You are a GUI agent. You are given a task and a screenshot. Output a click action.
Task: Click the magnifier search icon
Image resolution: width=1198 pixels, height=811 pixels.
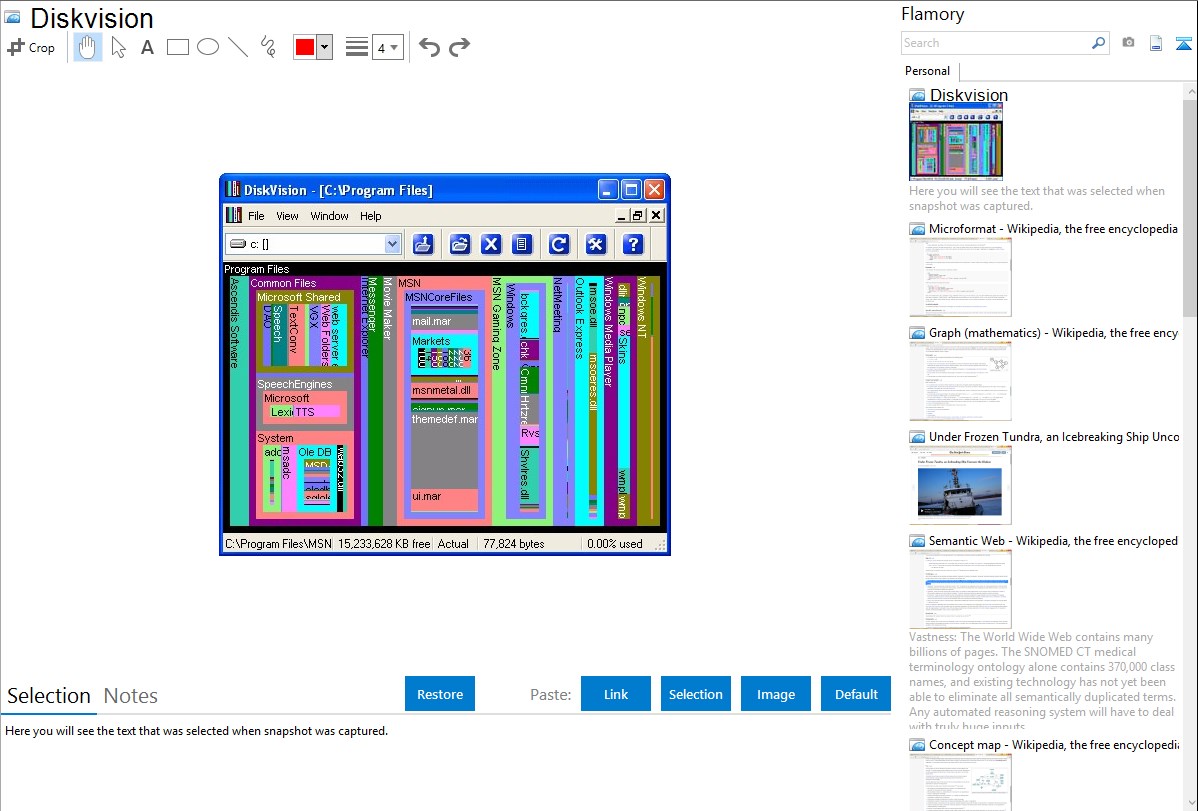click(1099, 43)
